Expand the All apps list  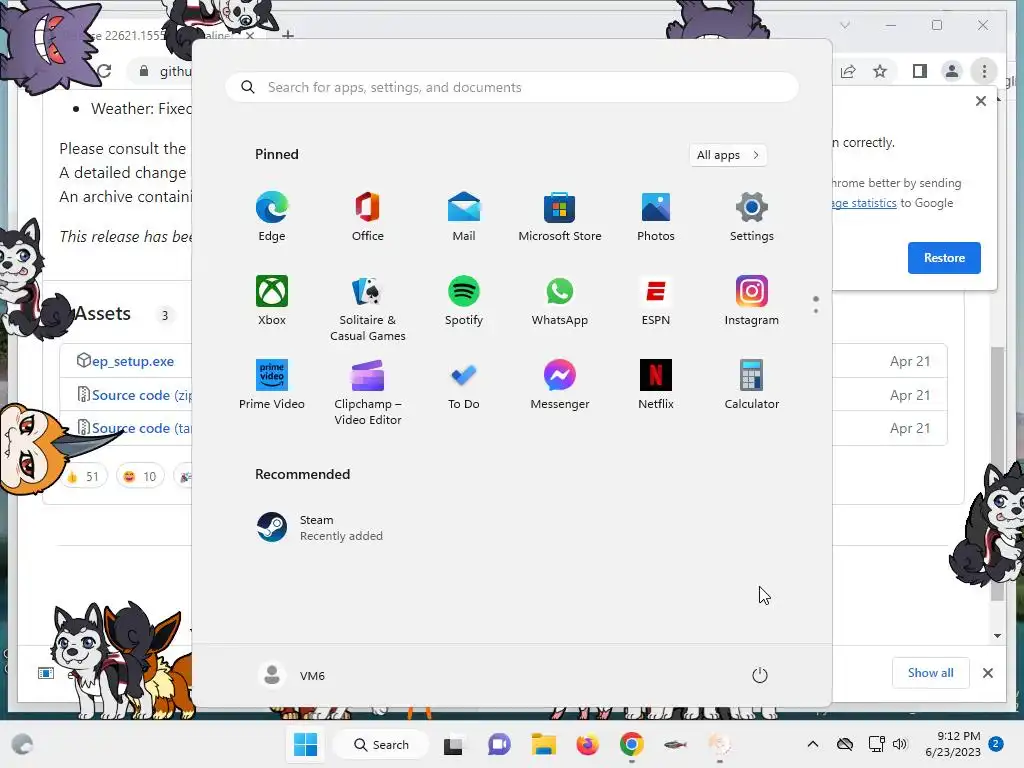pos(728,155)
